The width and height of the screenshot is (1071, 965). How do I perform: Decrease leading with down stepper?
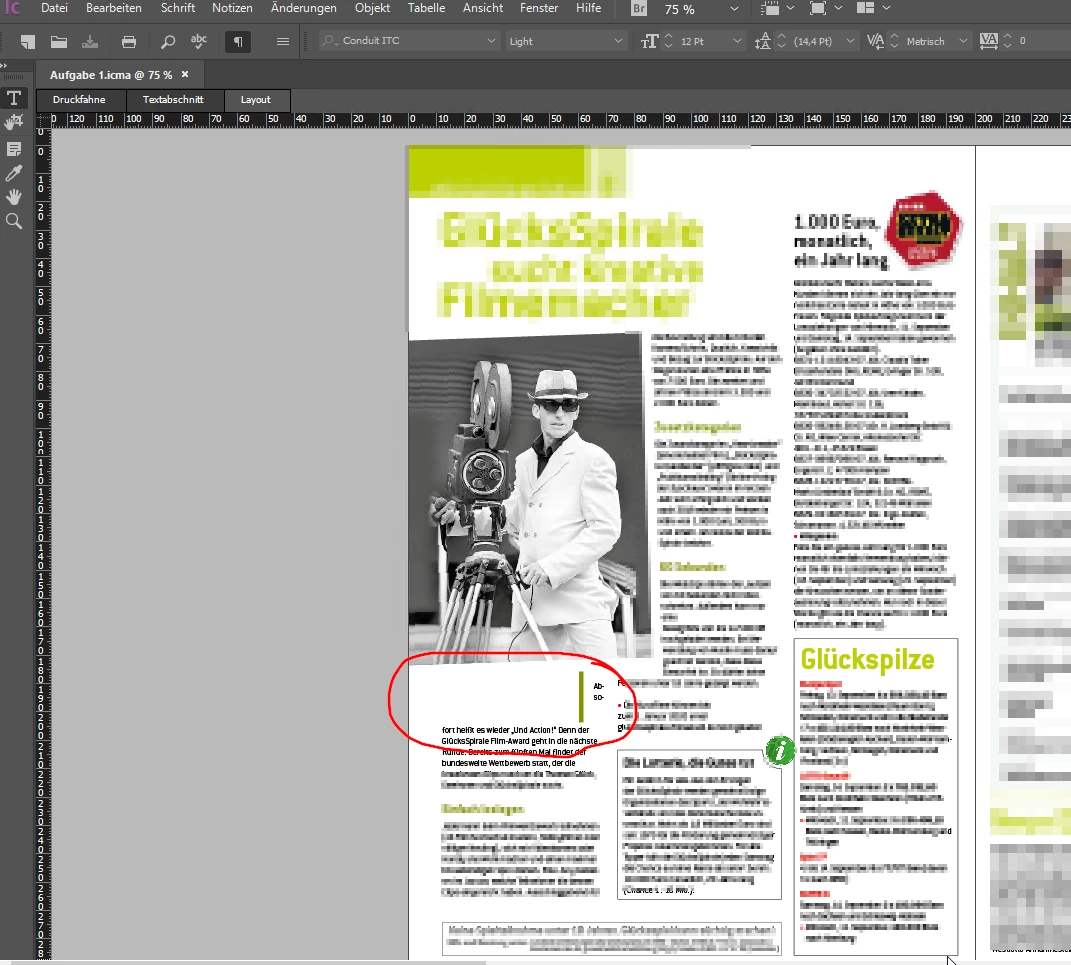tap(781, 46)
